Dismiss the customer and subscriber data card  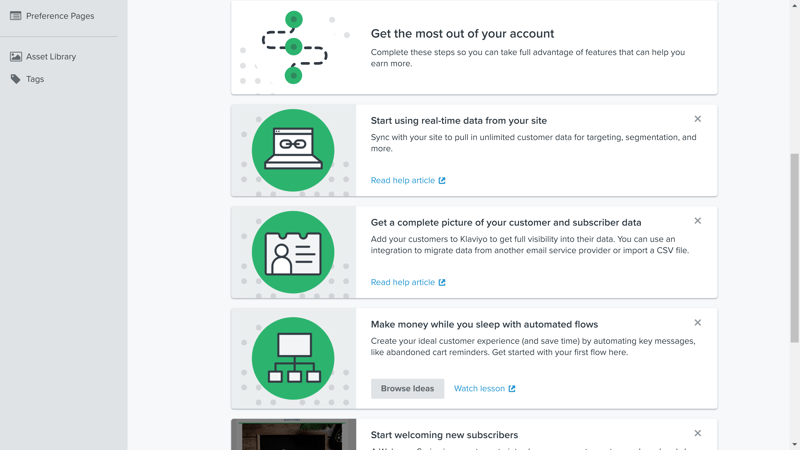(697, 221)
